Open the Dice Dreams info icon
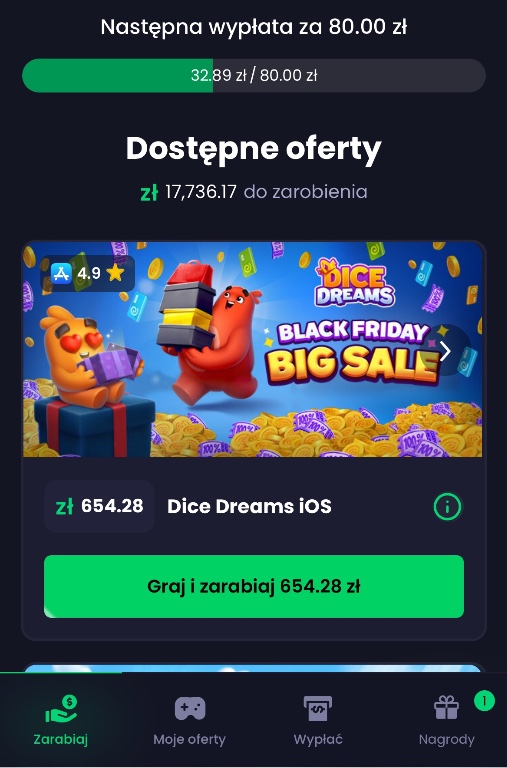The image size is (507, 768). (x=447, y=506)
